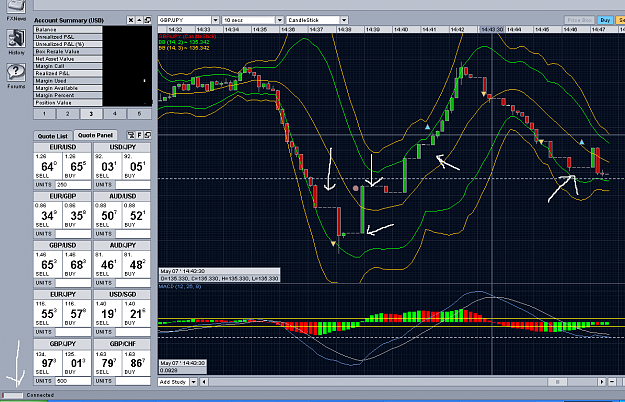The width and height of the screenshot is (625, 402).
Task: Click GBP/CHF BUY quote 86
Action: click(x=137, y=363)
